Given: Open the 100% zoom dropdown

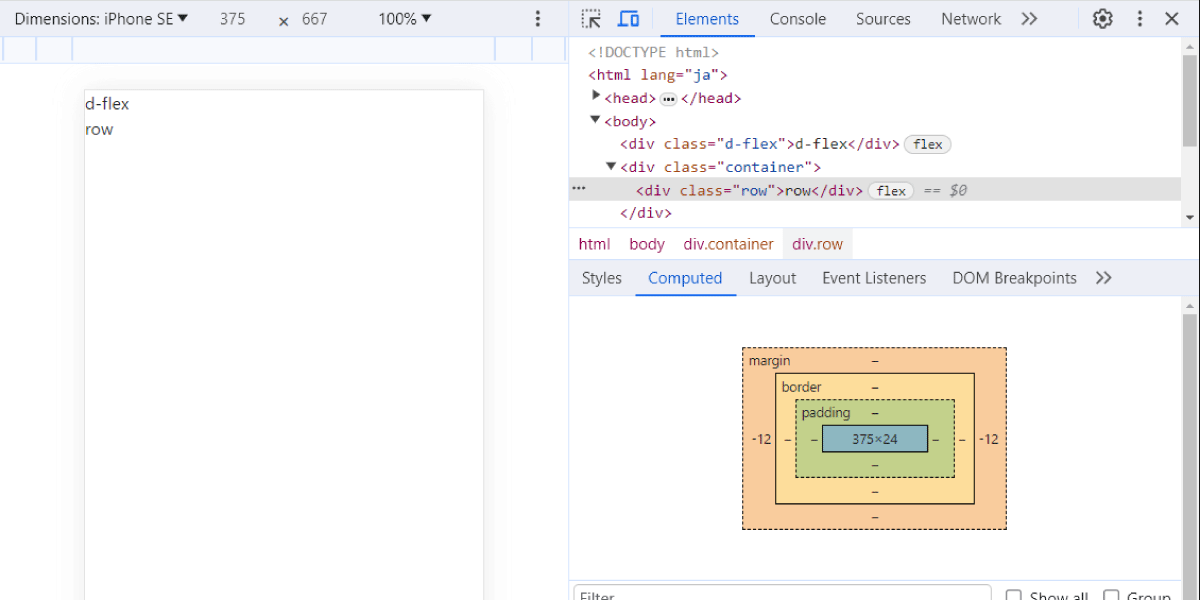Looking at the screenshot, I should click(405, 19).
